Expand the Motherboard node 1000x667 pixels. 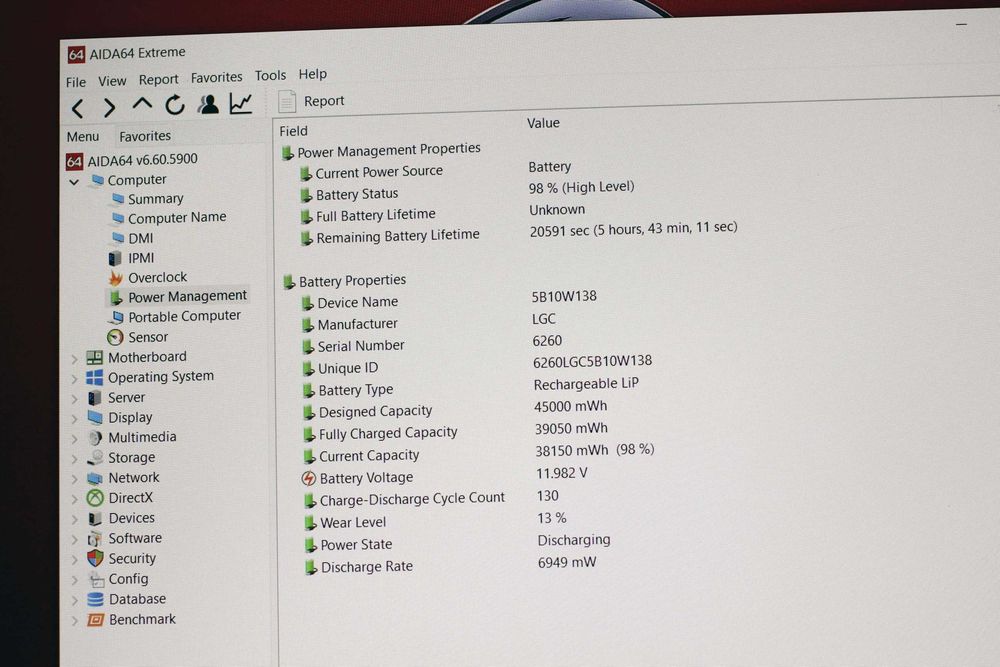(x=75, y=360)
